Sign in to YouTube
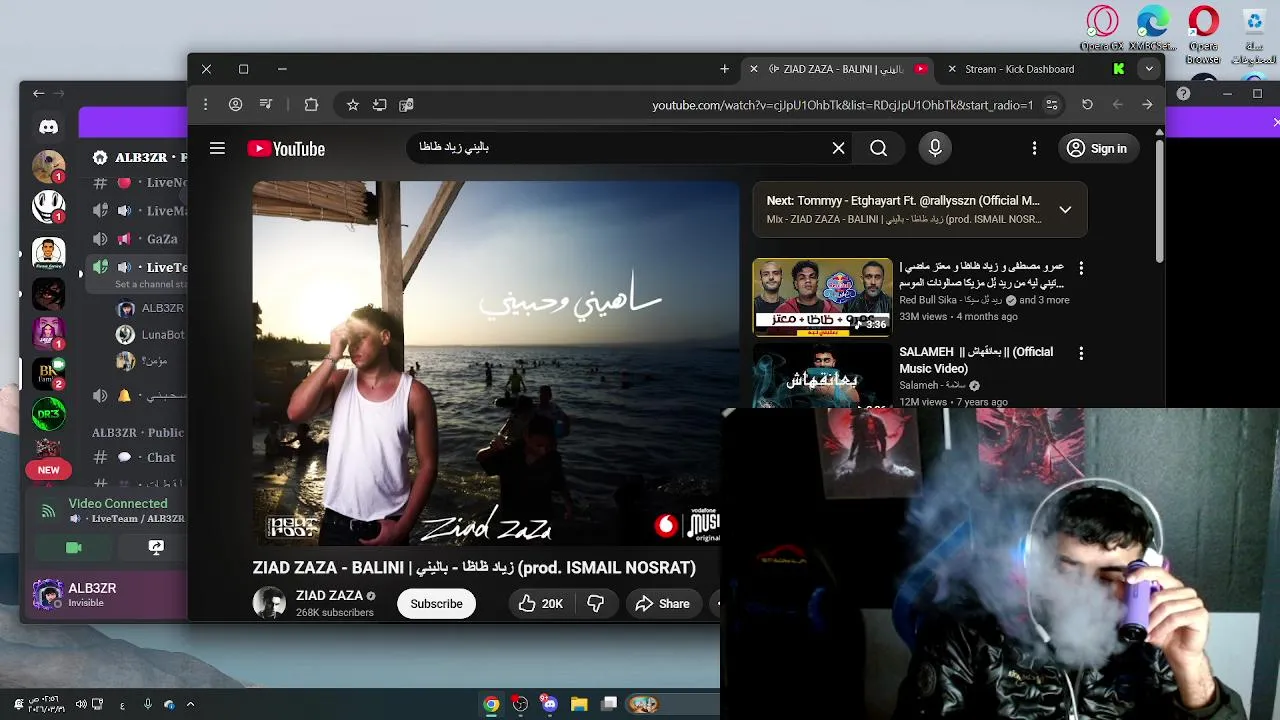The image size is (1280, 720). click(1097, 148)
